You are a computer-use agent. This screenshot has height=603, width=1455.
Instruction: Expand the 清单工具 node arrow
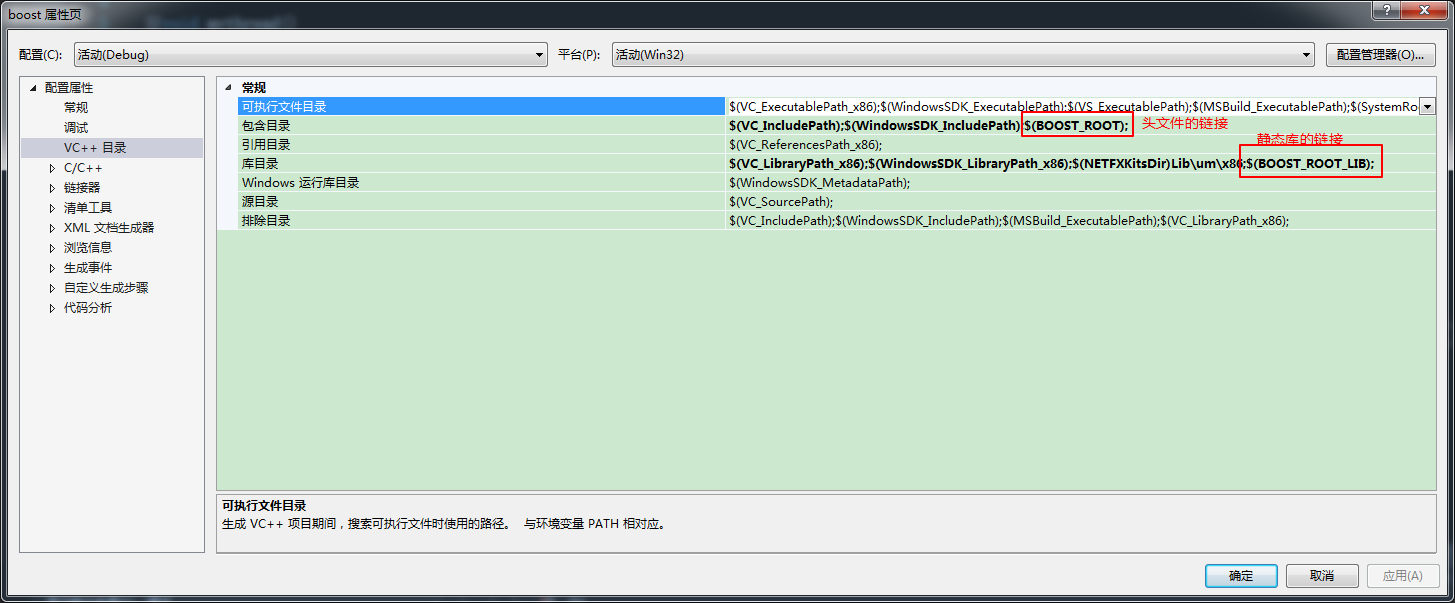[x=53, y=208]
